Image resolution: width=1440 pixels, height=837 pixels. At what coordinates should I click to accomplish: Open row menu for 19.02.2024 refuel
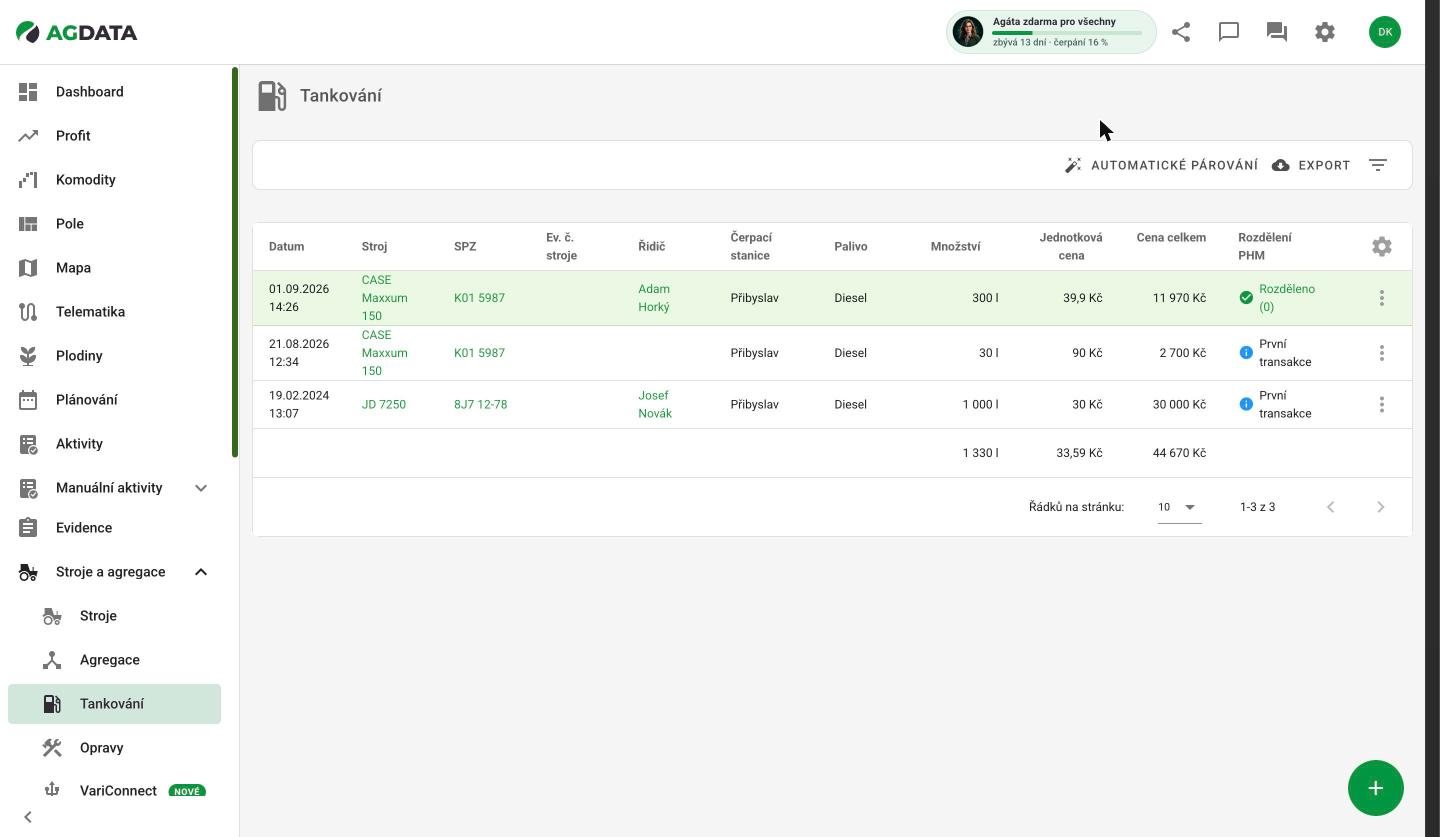click(1382, 404)
